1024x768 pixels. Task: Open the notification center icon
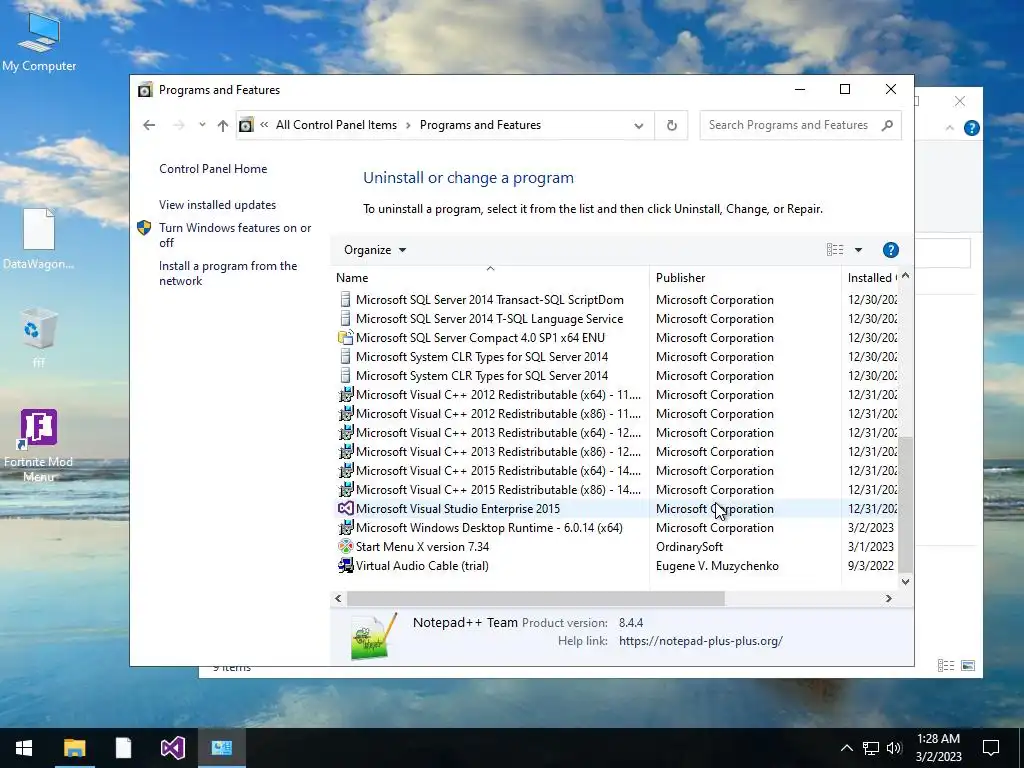click(x=991, y=748)
